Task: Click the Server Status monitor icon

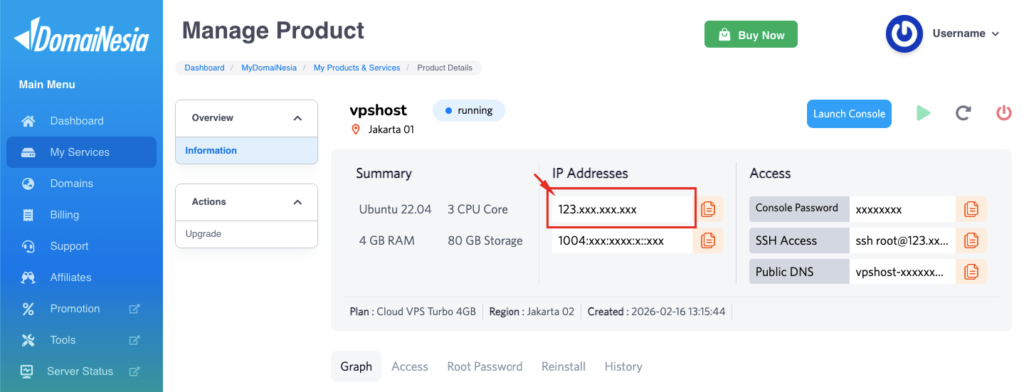Action: point(27,371)
